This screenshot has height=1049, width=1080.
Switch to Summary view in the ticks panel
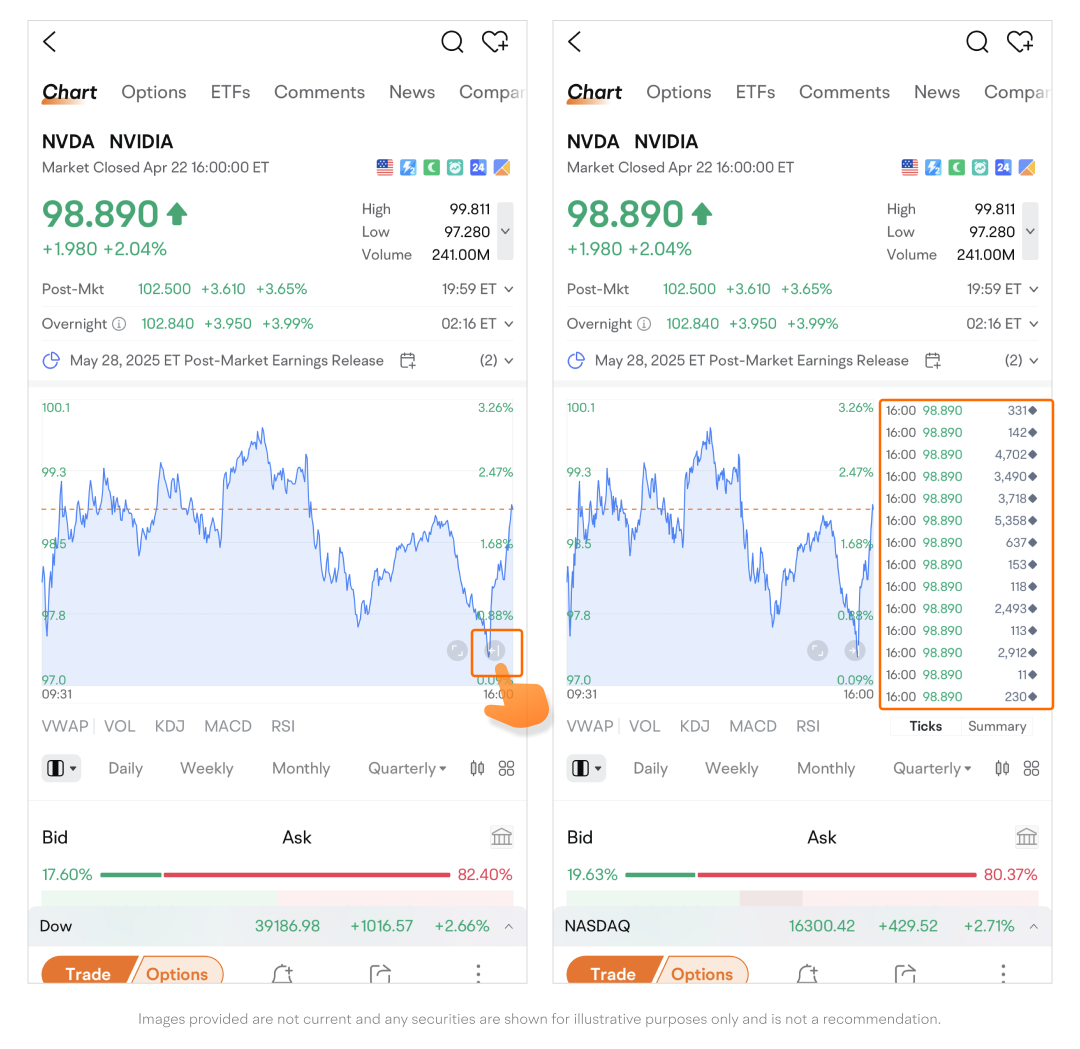(996, 726)
